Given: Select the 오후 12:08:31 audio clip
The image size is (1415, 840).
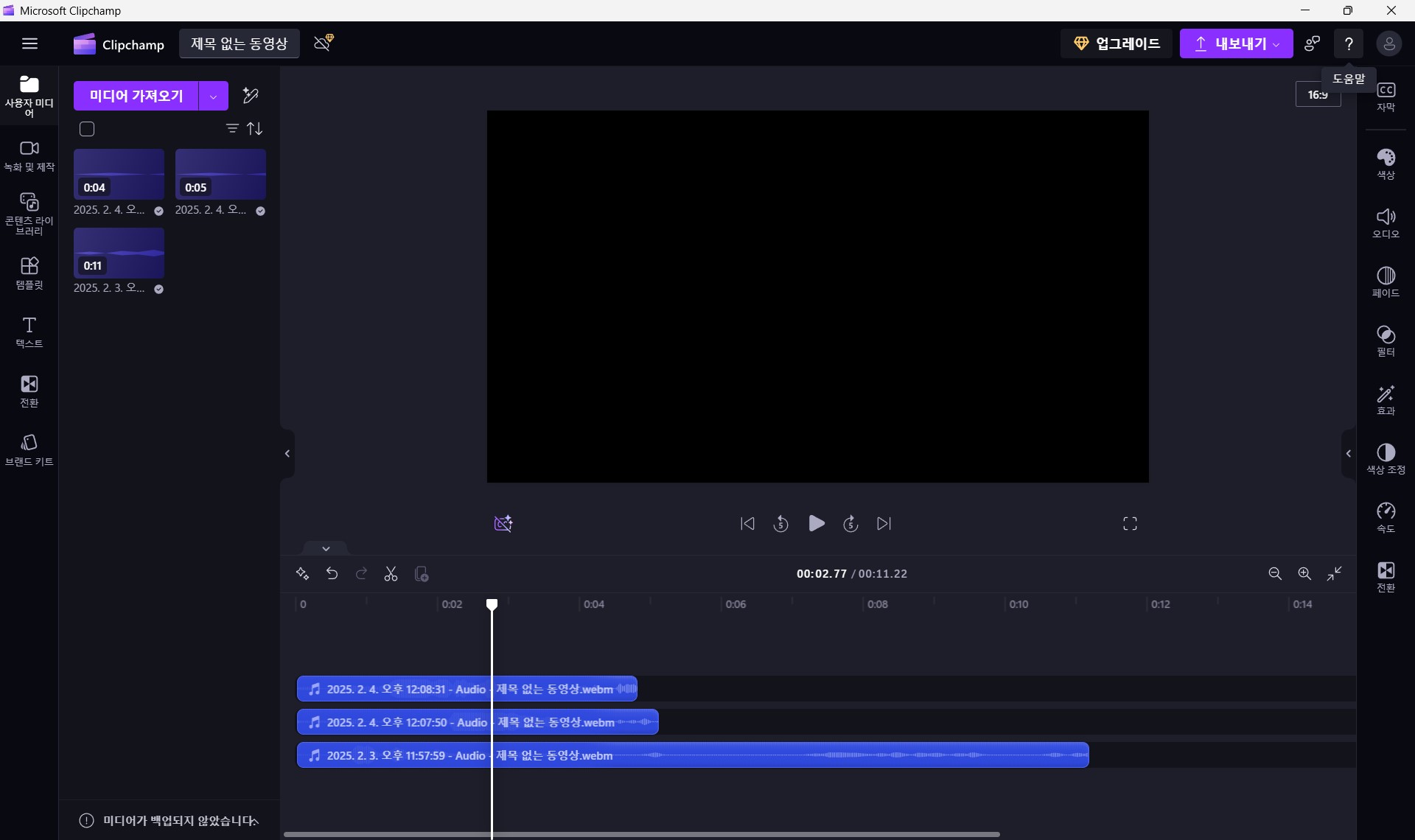Looking at the screenshot, I should pos(467,689).
